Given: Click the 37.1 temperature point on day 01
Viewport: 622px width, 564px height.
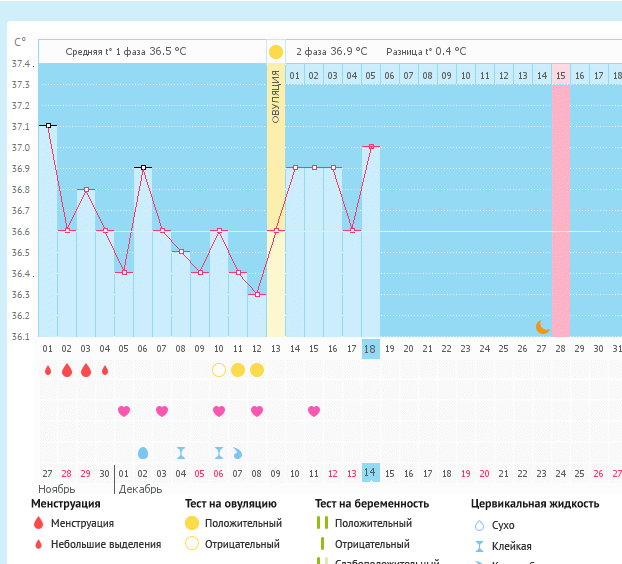Looking at the screenshot, I should tap(47, 125).
